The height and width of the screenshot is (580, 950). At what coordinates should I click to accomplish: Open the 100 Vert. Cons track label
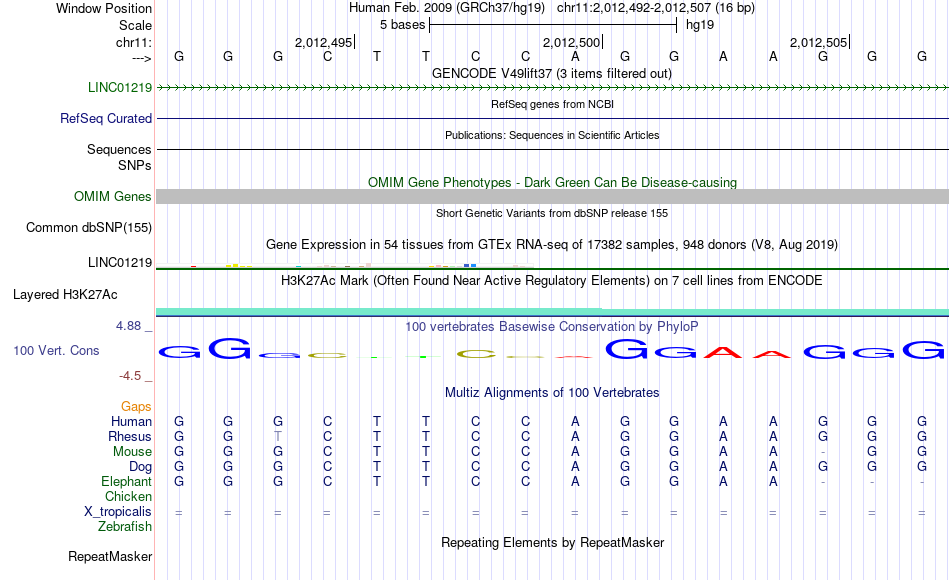[x=56, y=350]
